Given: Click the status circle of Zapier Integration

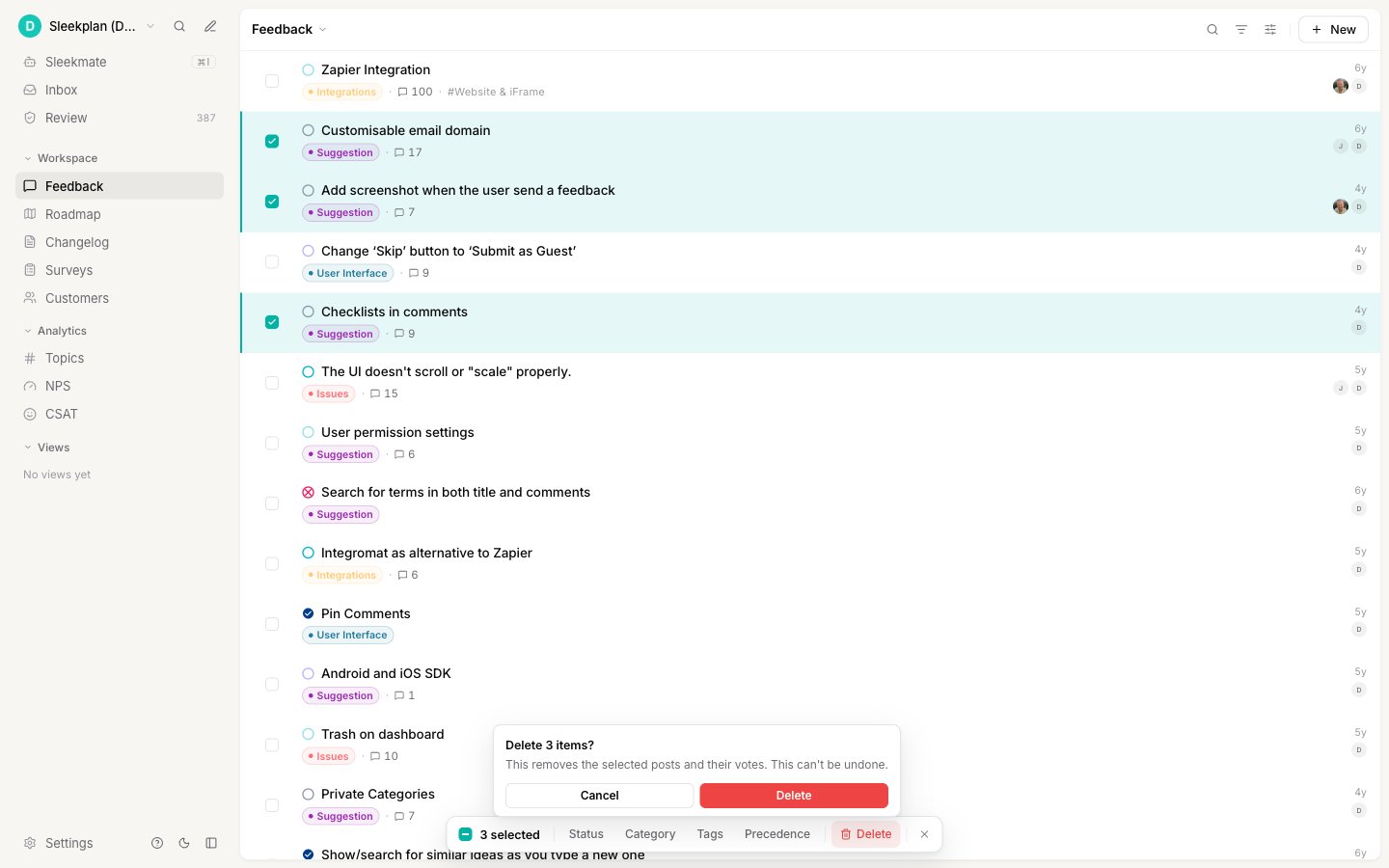Looking at the screenshot, I should pyautogui.click(x=309, y=69).
